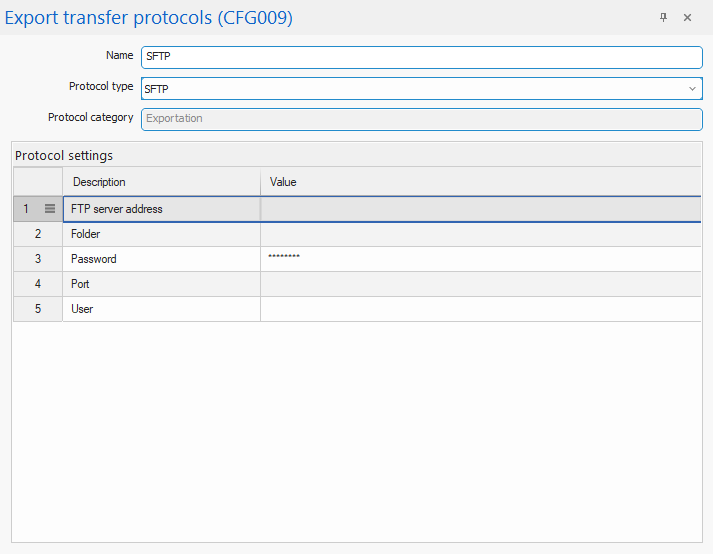Click the Protocol category field
Image resolution: width=713 pixels, height=554 pixels.
(421, 118)
